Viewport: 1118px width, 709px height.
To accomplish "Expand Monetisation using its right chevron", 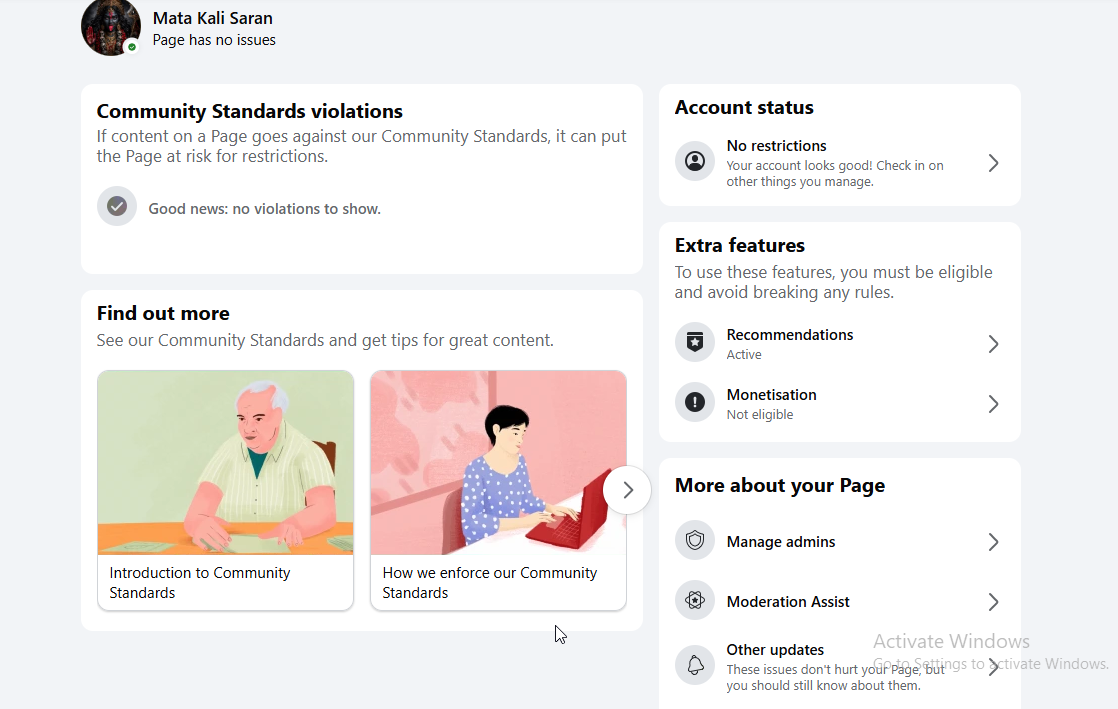I will pos(993,404).
